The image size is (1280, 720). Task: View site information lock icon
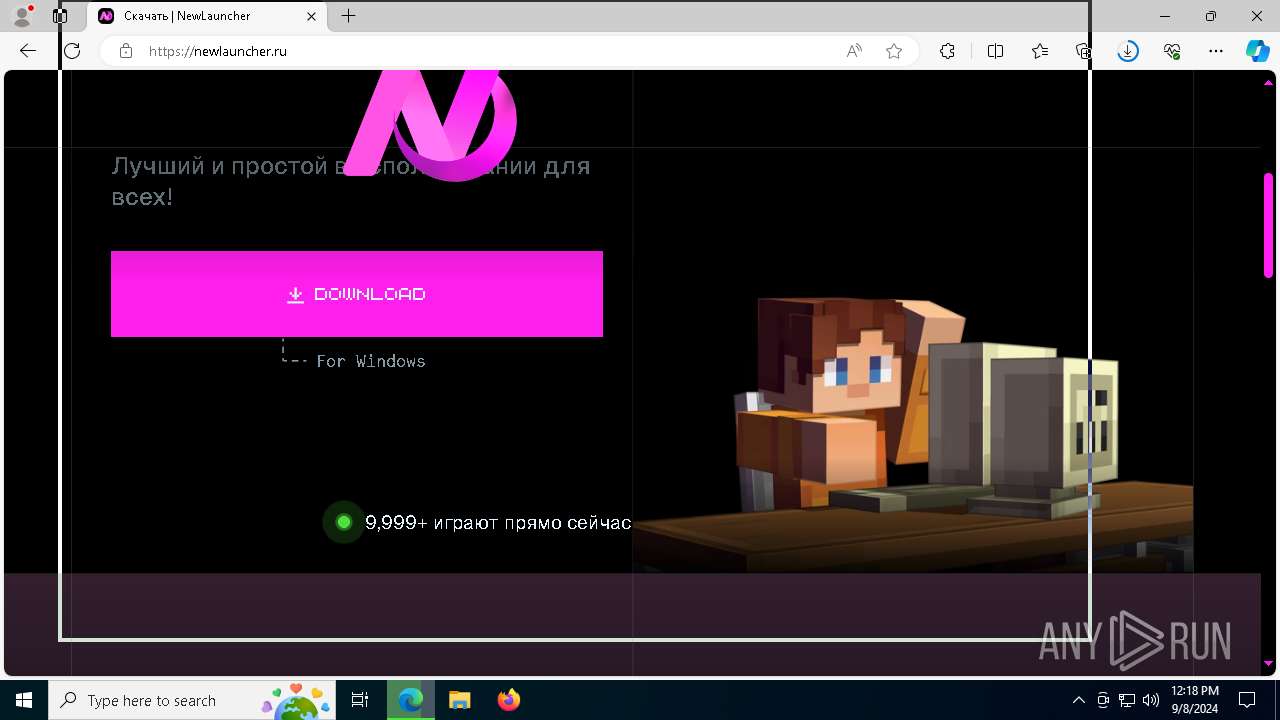[x=126, y=51]
